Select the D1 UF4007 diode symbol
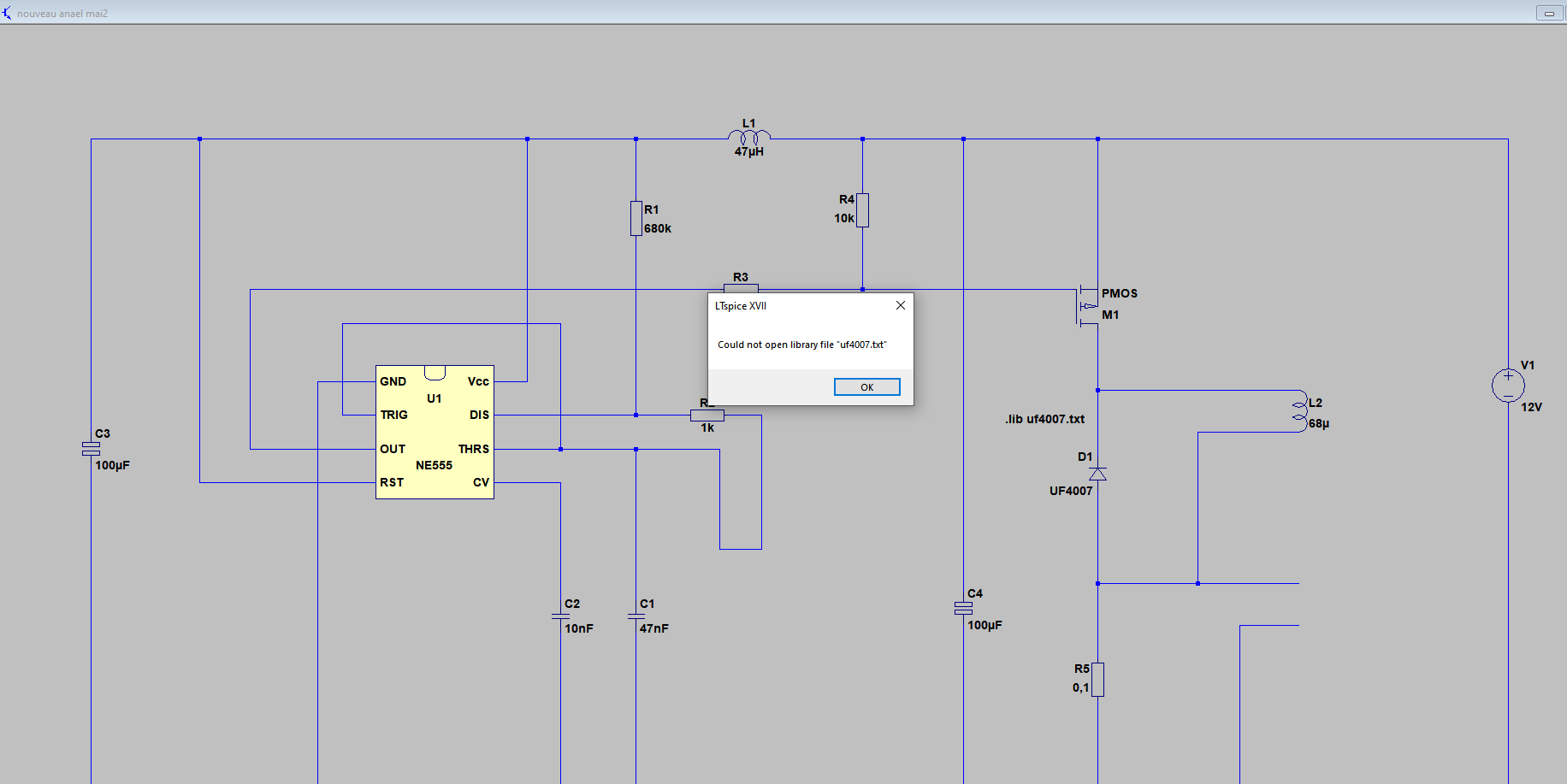Screen dimensions: 1567x784 tap(1097, 474)
